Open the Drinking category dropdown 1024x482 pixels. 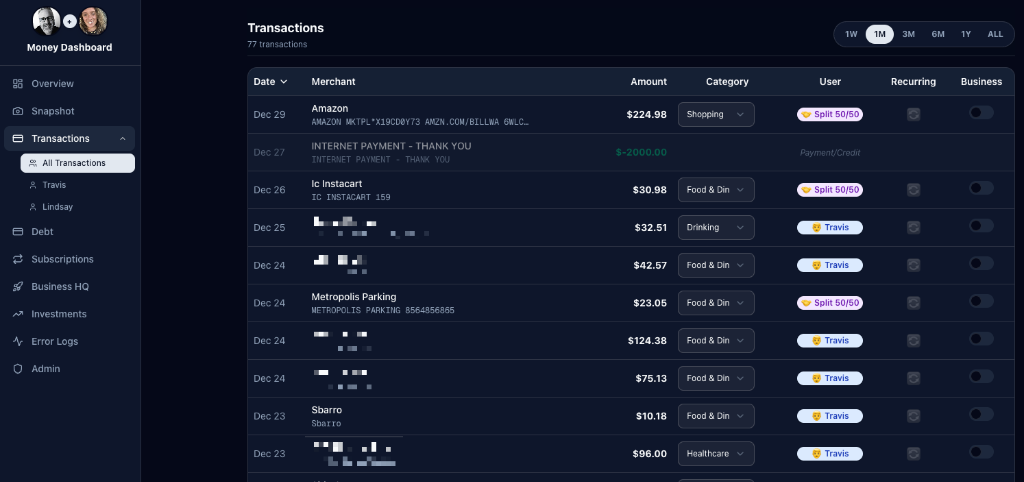(x=716, y=227)
